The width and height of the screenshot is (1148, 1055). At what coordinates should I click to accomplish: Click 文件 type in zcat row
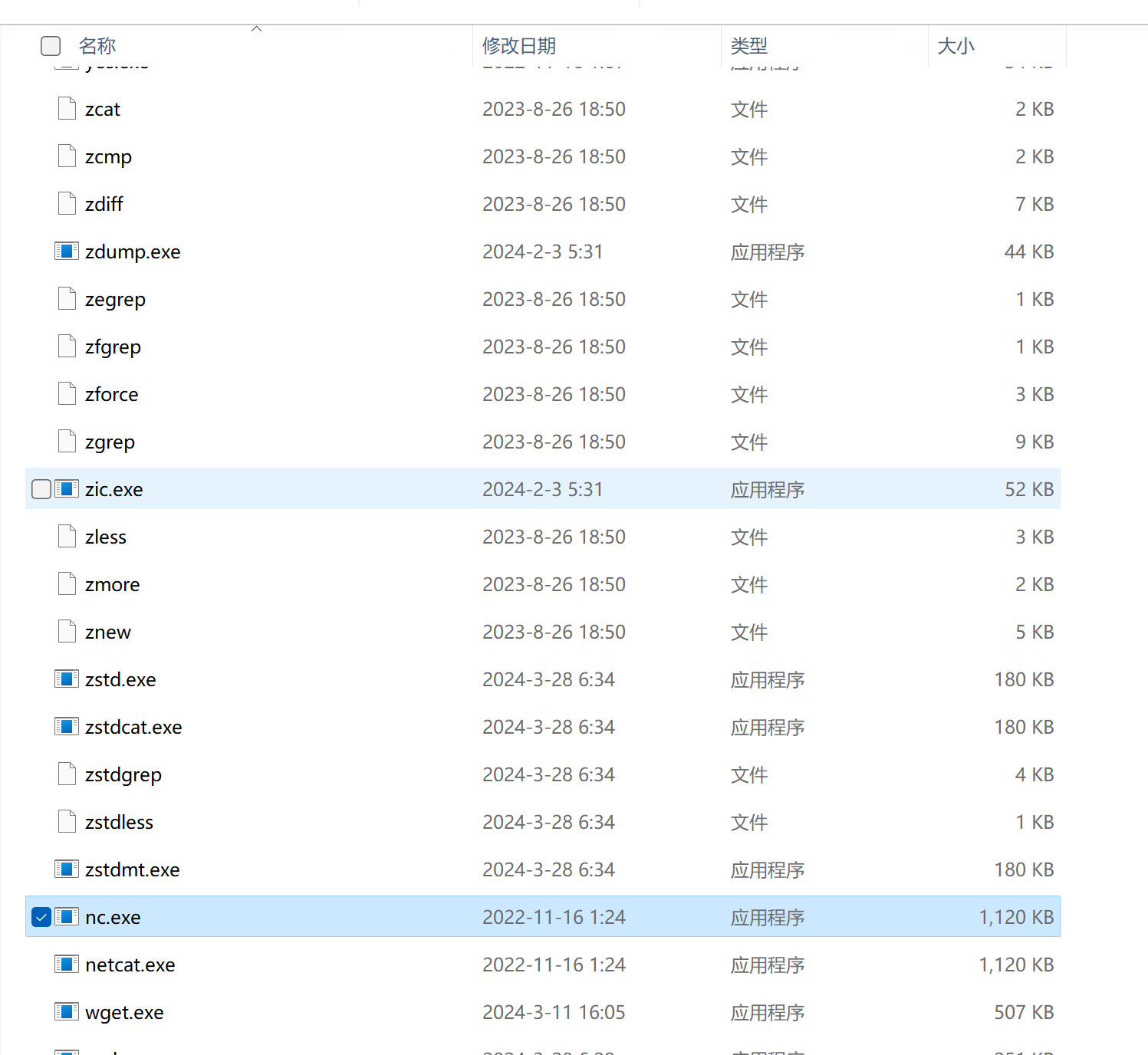(x=749, y=109)
